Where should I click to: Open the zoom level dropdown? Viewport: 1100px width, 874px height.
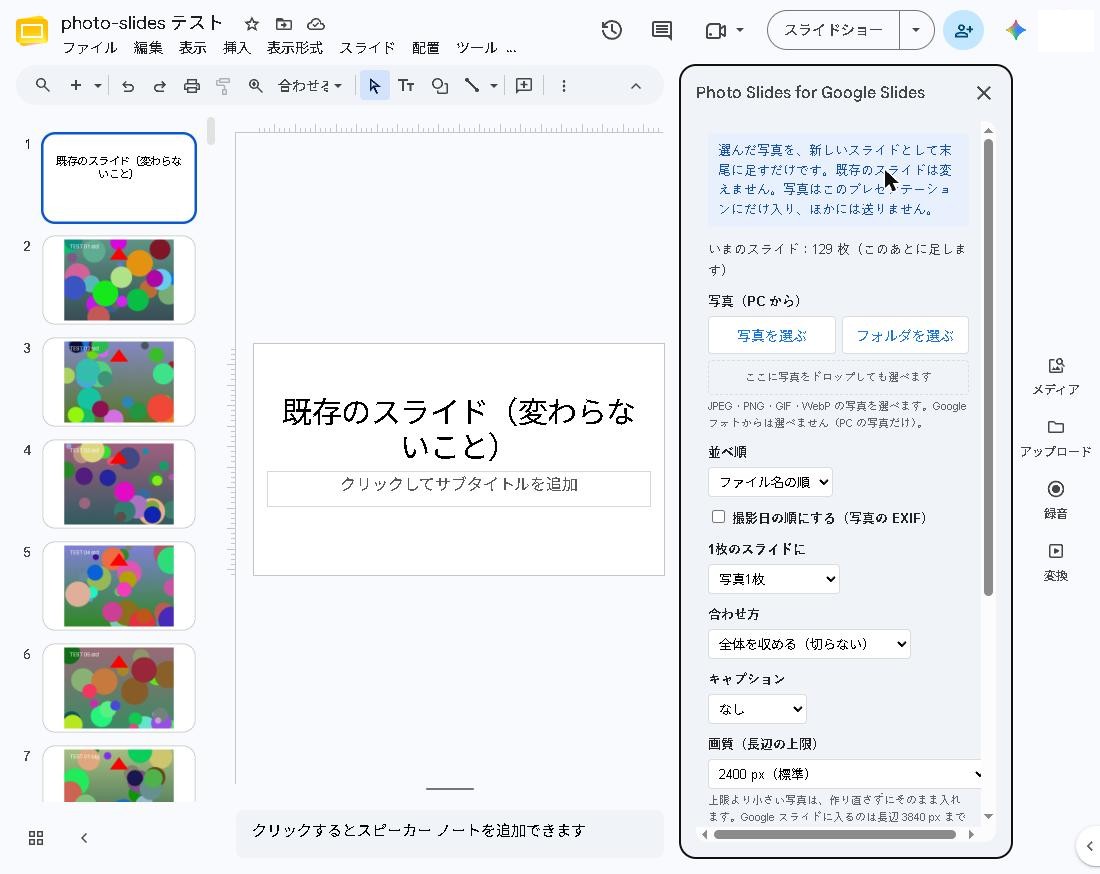click(x=309, y=86)
